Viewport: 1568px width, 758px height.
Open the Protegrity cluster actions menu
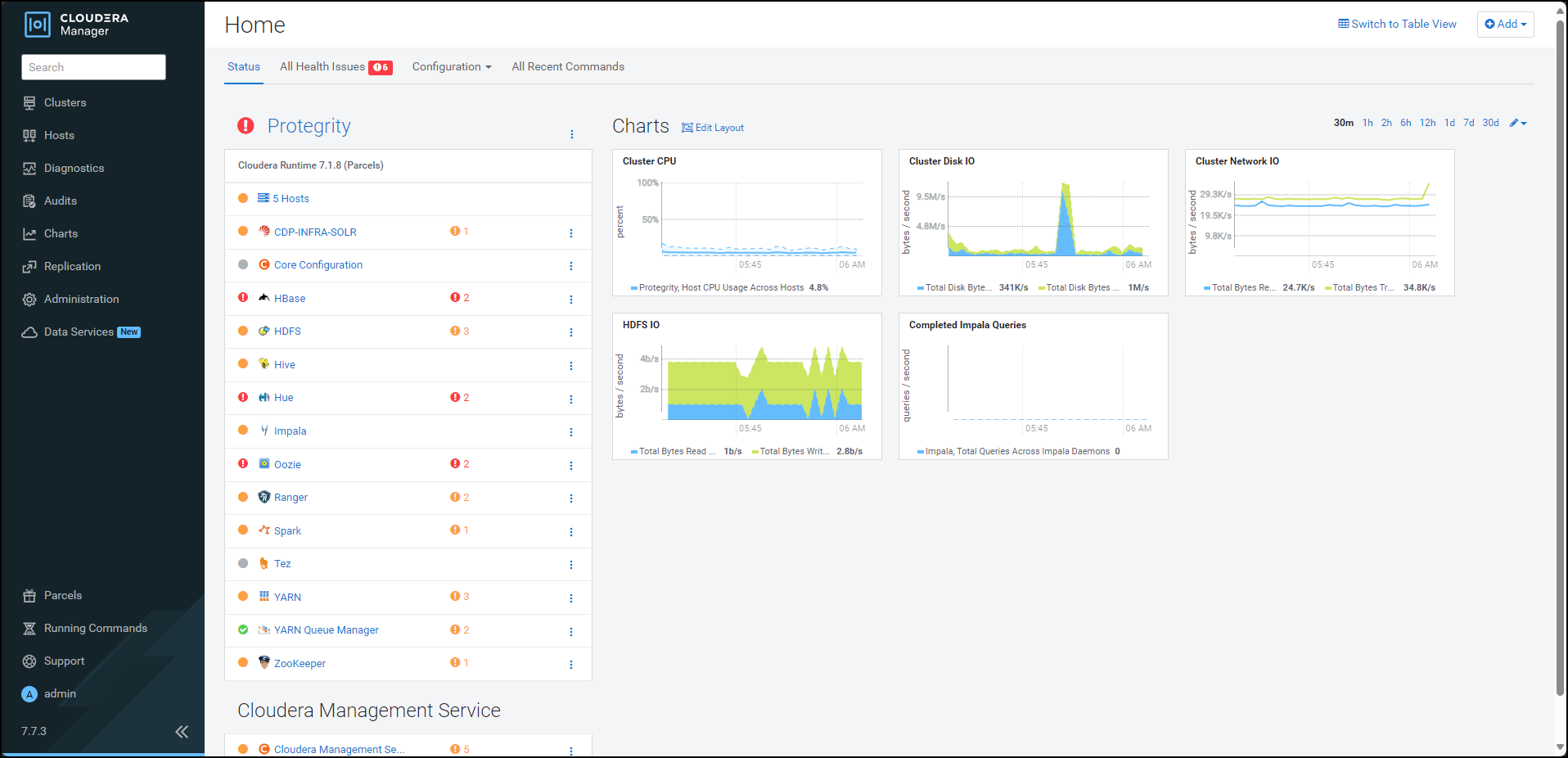point(571,134)
